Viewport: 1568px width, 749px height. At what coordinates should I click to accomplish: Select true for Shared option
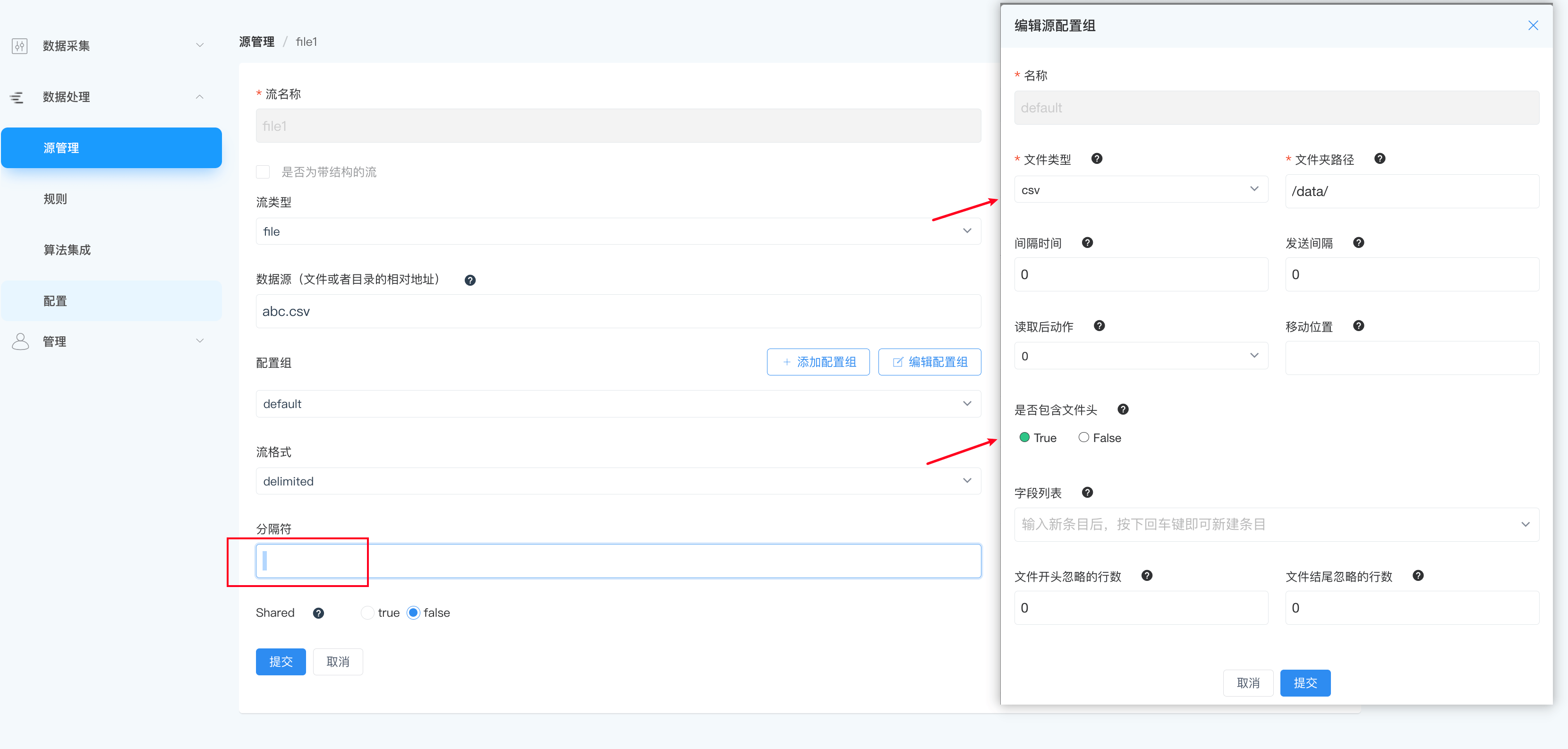[367, 613]
